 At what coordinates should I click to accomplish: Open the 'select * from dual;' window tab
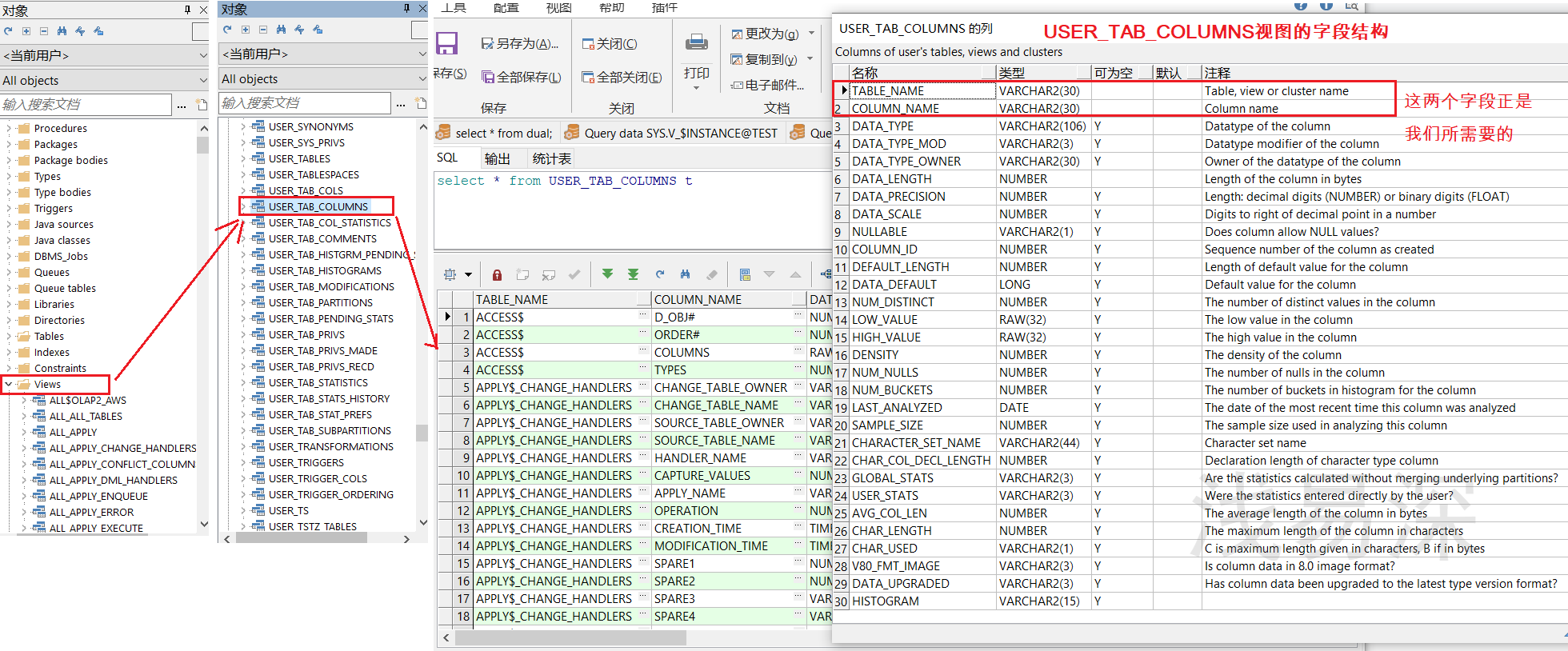pos(495,134)
